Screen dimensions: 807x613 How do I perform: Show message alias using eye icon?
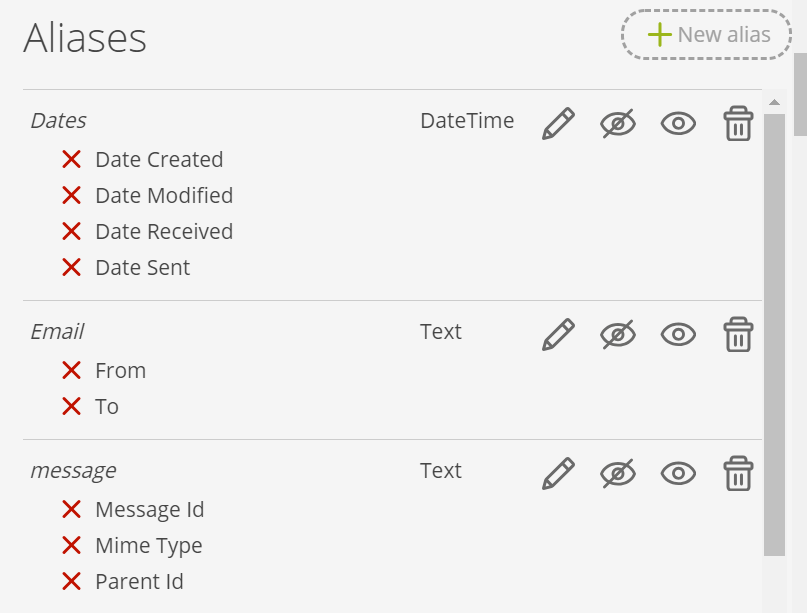coord(678,474)
